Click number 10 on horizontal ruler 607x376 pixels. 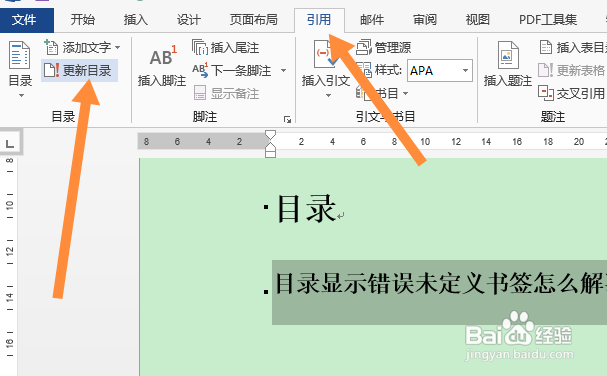pos(425,142)
